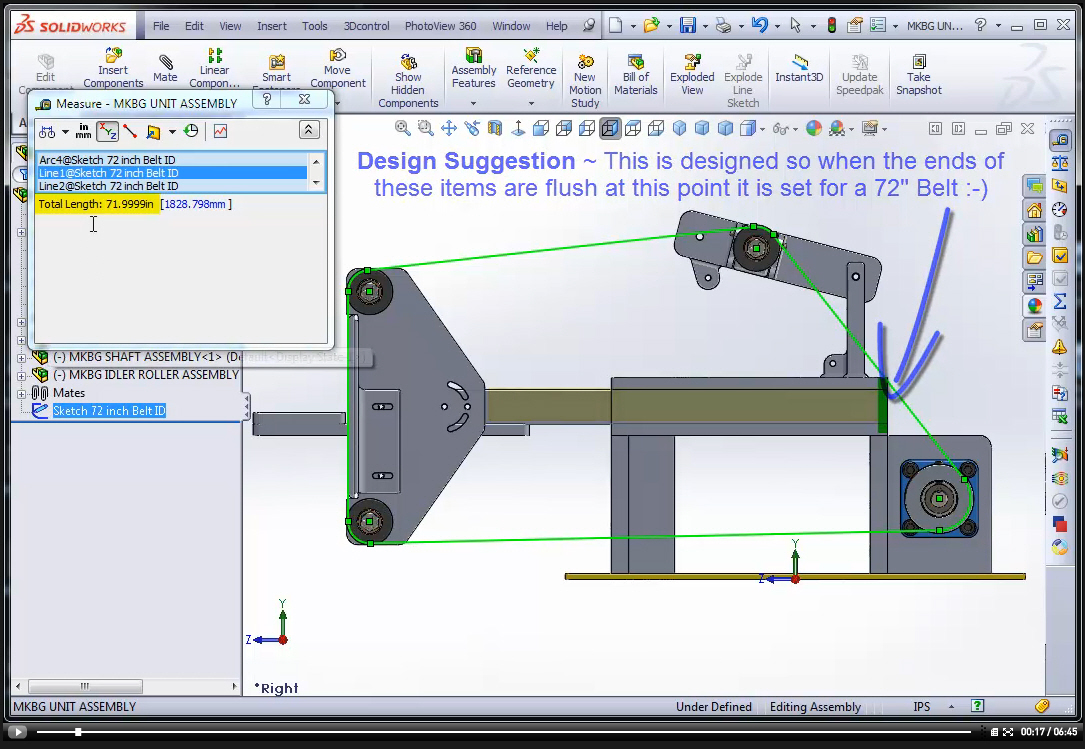The height and width of the screenshot is (749, 1085).
Task: Open the File Properties icon
Action: coord(855,26)
